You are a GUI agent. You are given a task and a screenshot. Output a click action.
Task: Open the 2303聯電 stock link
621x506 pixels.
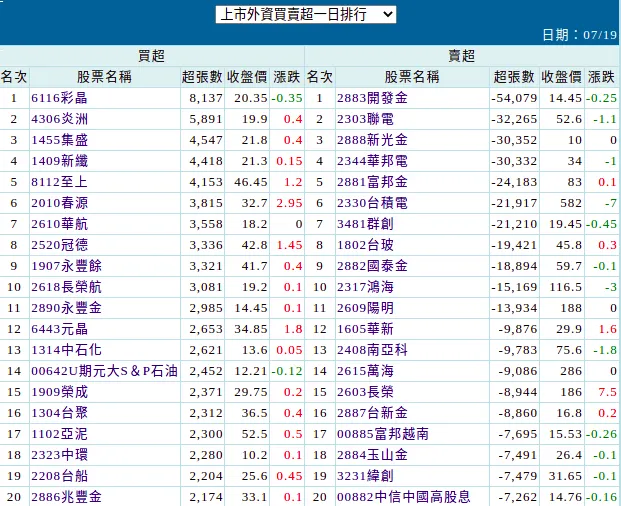[365, 119]
